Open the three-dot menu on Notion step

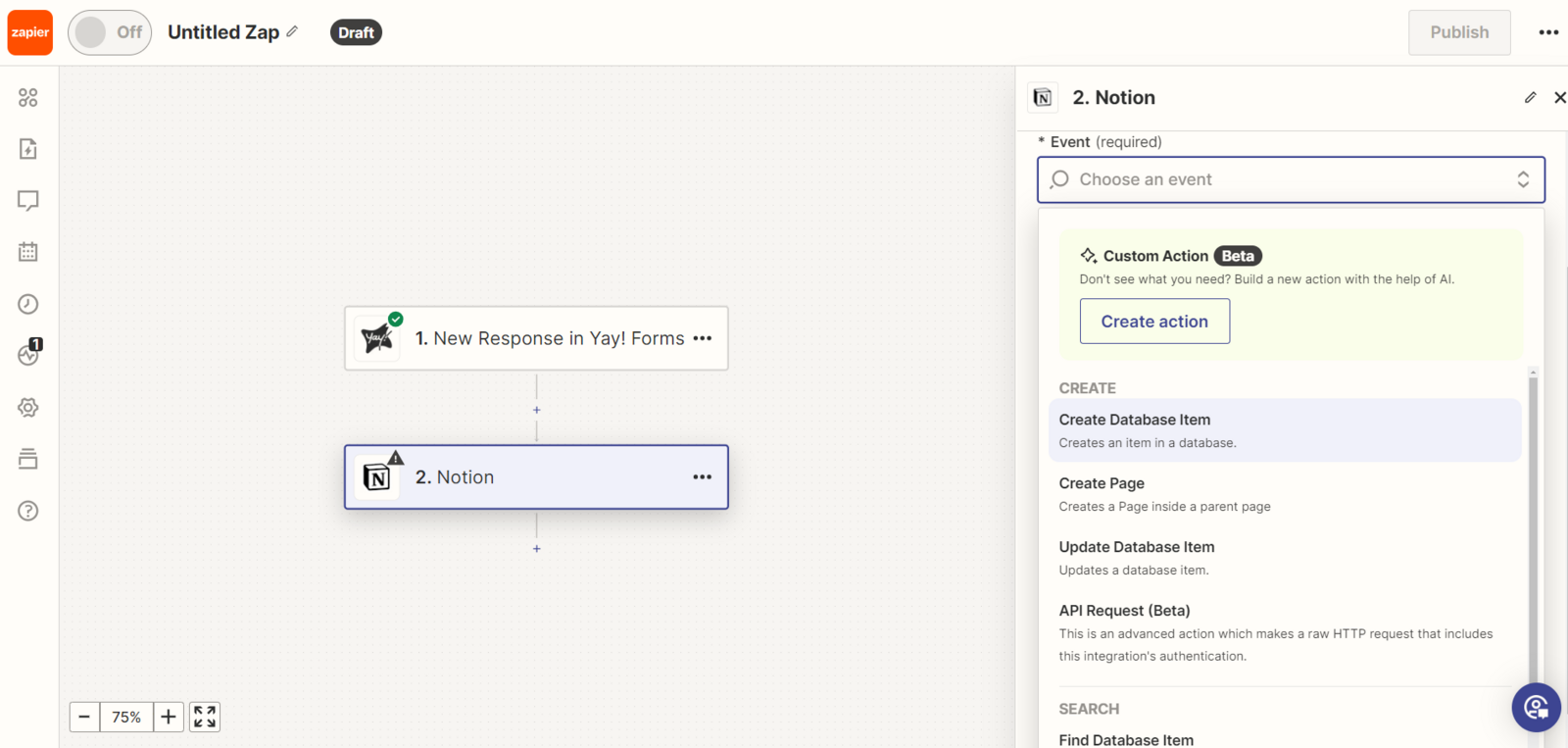pyautogui.click(x=702, y=477)
